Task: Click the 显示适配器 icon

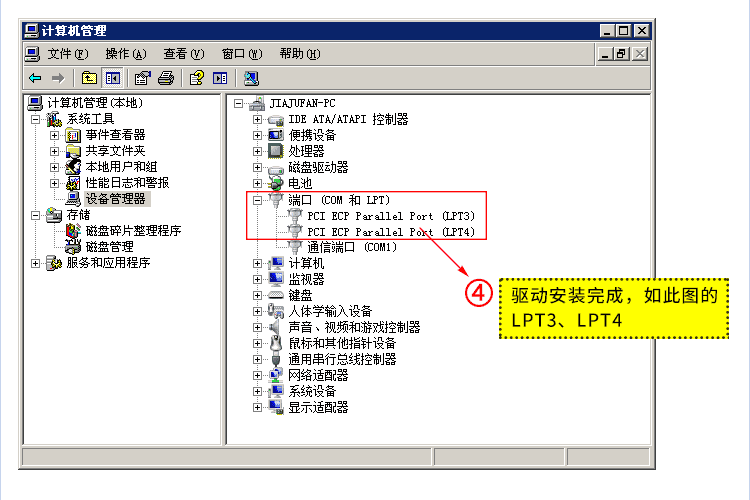Action: [276, 407]
